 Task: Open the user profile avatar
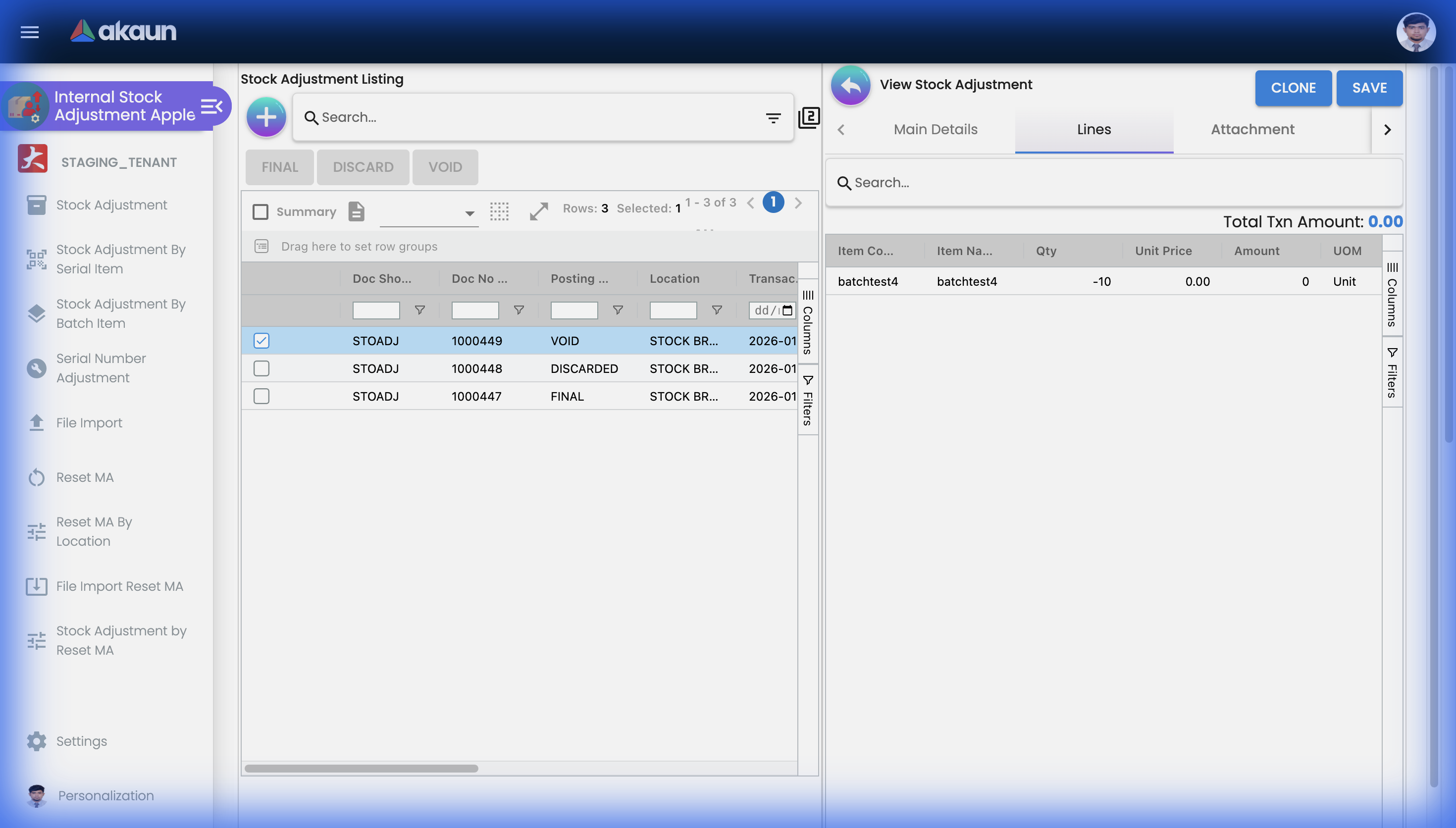[1415, 32]
